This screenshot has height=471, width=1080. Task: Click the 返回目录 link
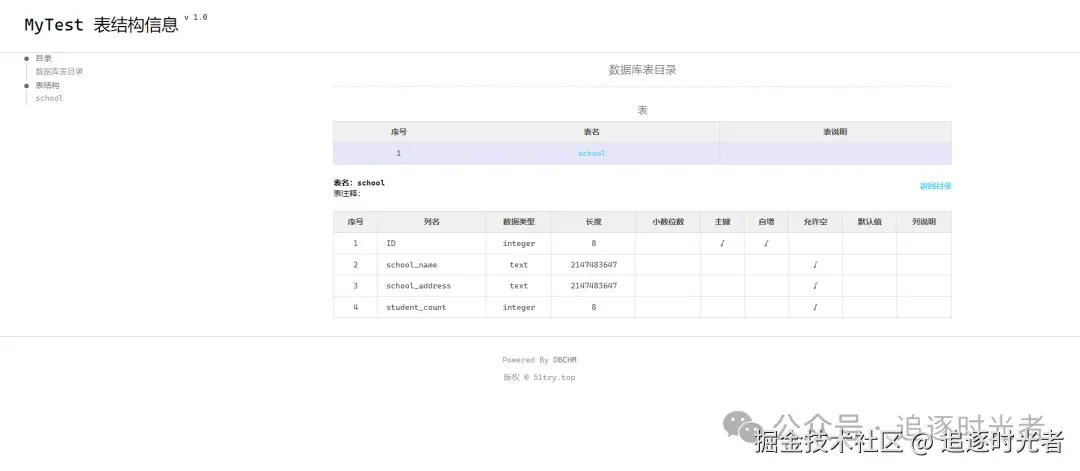pos(935,186)
